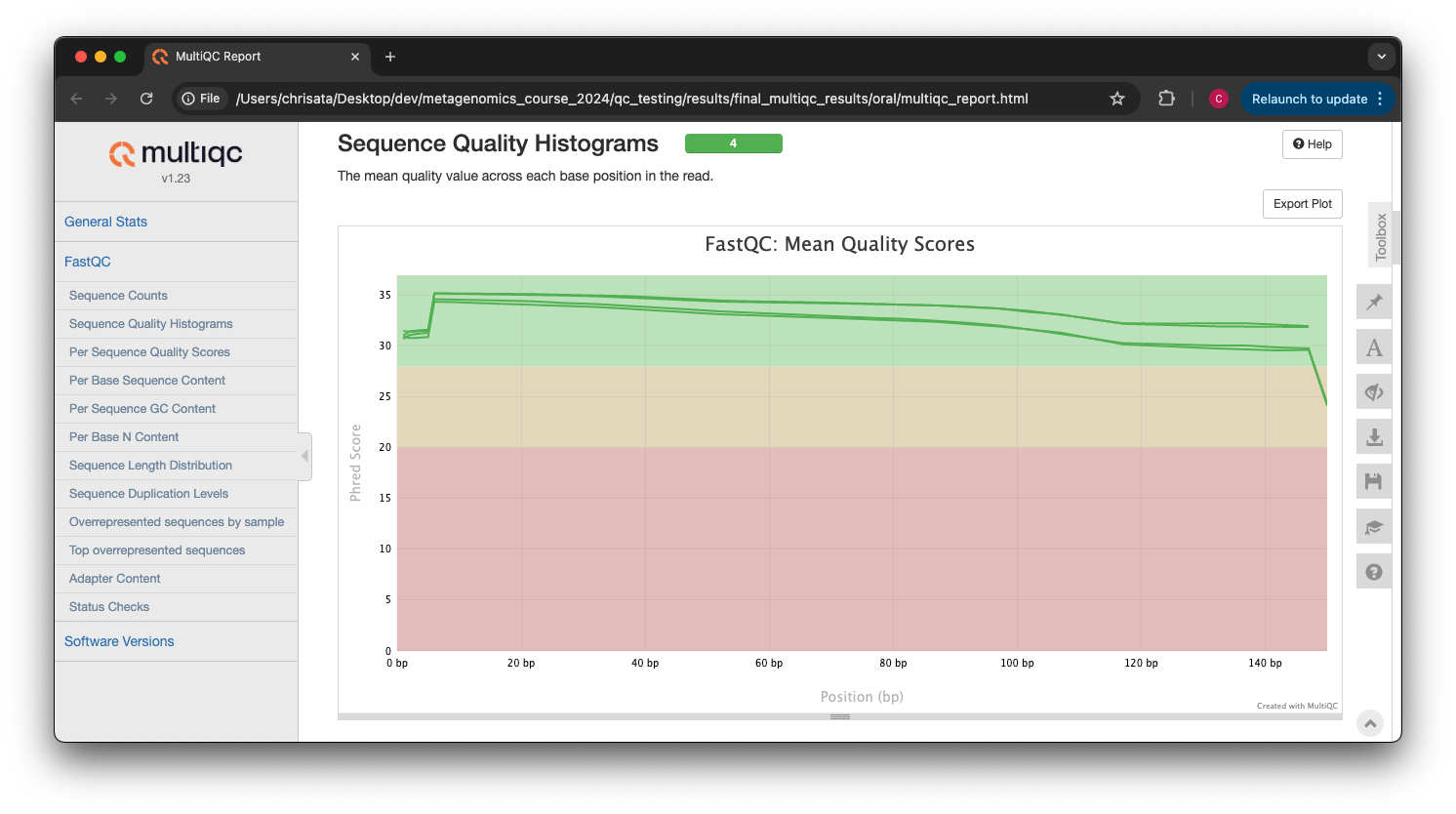Open the browser extensions puzzle icon
The image size is (1456, 814).
[1166, 99]
